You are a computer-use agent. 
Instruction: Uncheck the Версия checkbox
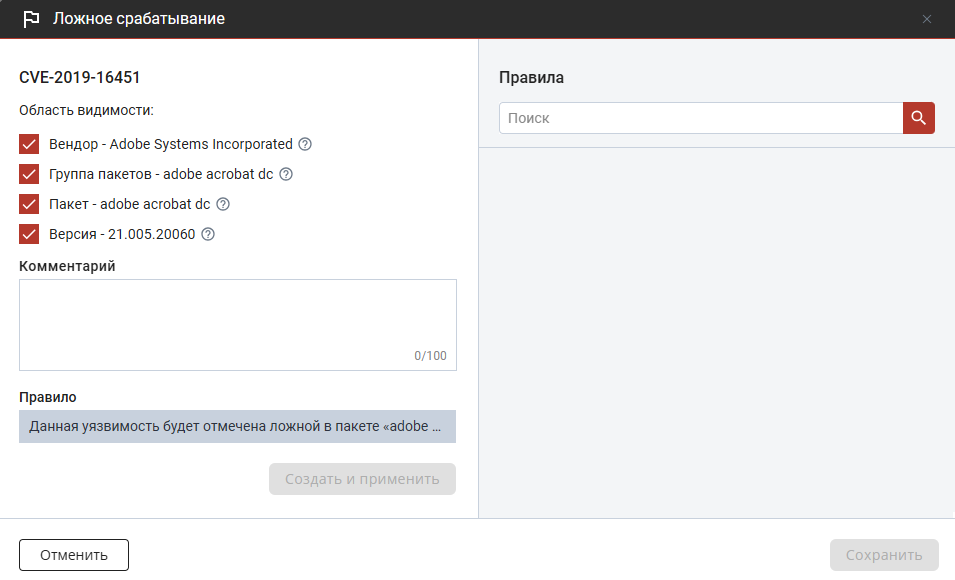click(x=29, y=234)
